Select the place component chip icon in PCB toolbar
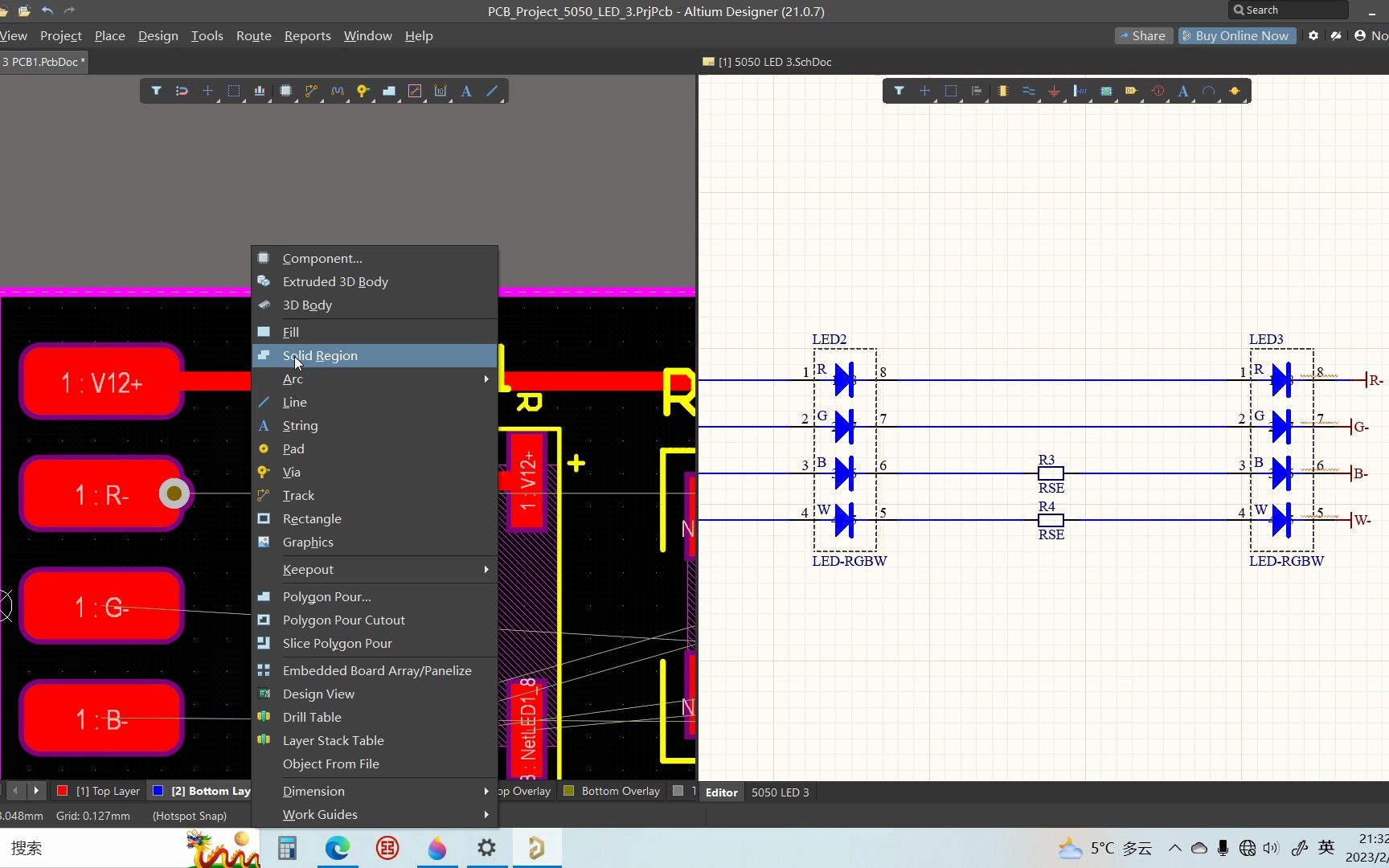The height and width of the screenshot is (868, 1389). [x=285, y=91]
